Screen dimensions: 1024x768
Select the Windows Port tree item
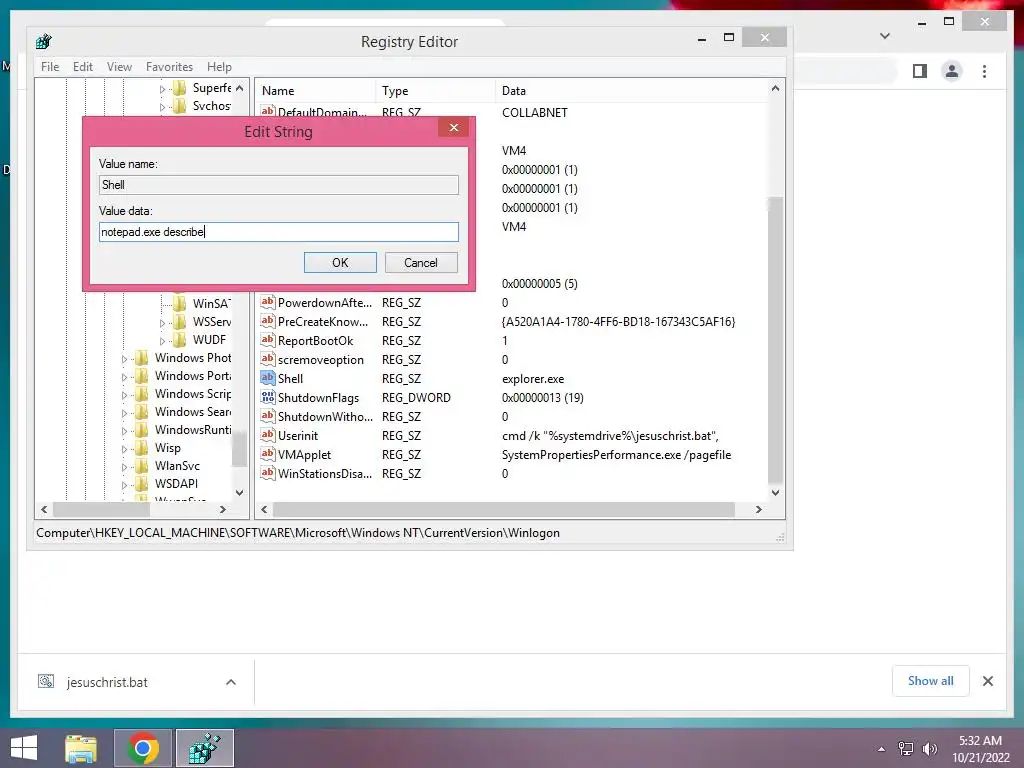[x=193, y=376]
